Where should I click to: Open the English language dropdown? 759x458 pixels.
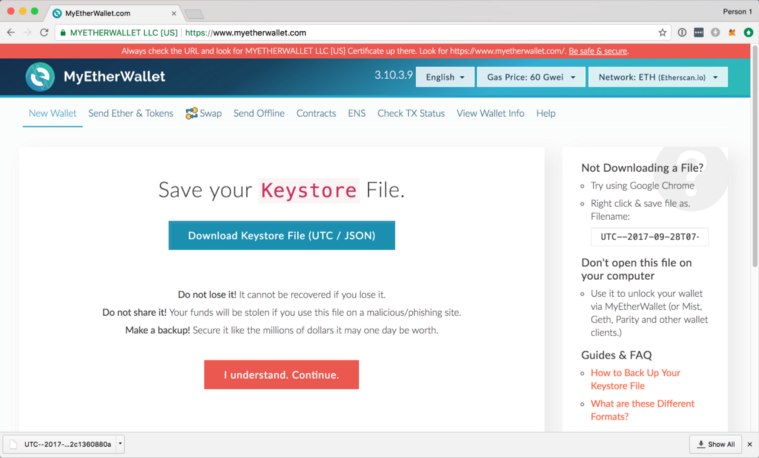coord(445,77)
